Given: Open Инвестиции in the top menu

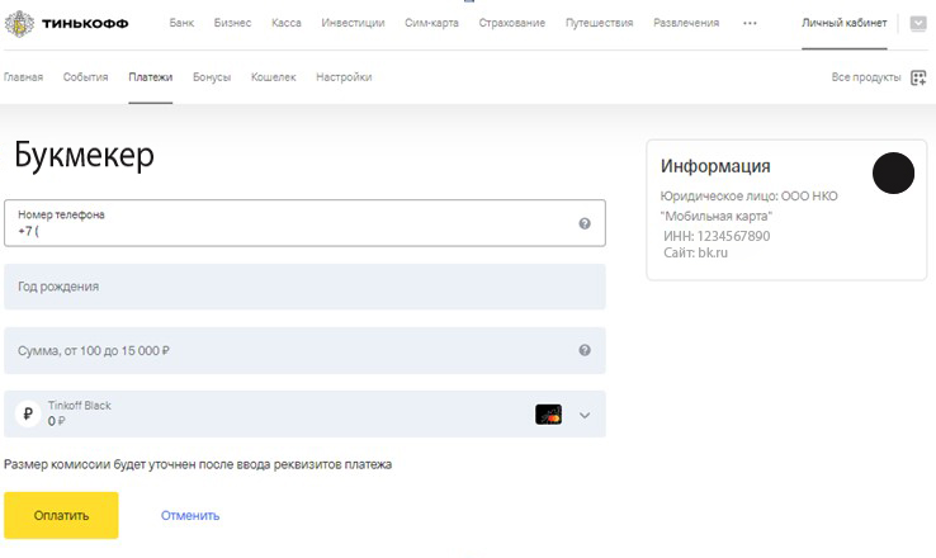Looking at the screenshot, I should click(x=353, y=23).
